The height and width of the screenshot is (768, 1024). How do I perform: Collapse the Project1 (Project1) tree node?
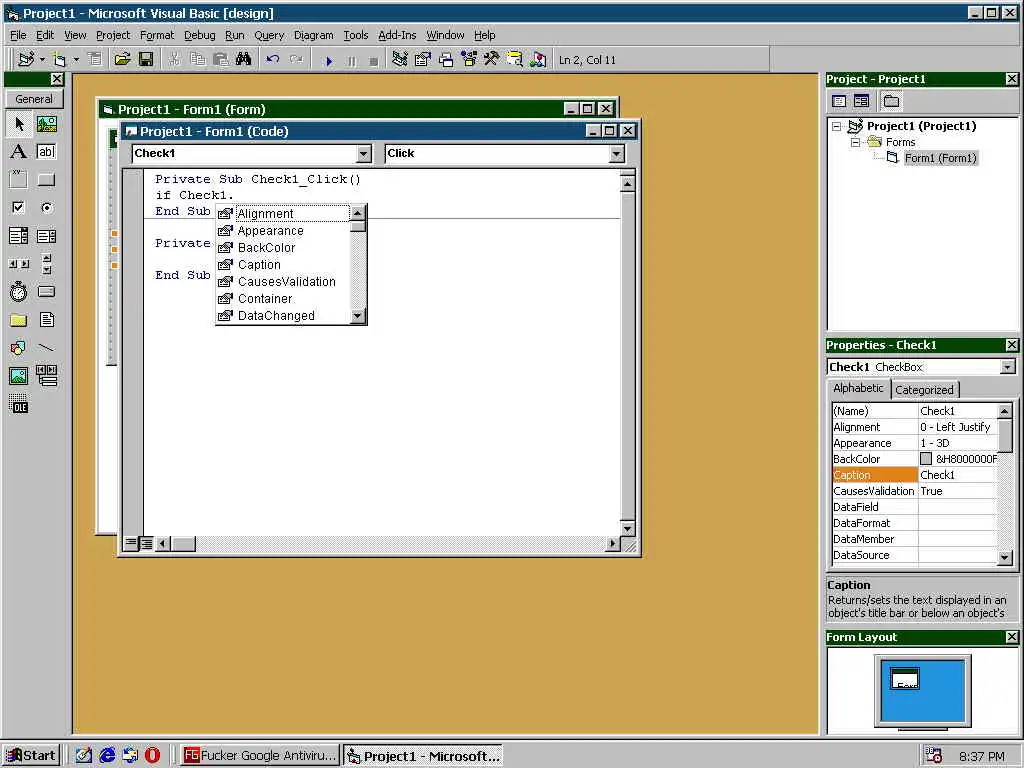(837, 127)
